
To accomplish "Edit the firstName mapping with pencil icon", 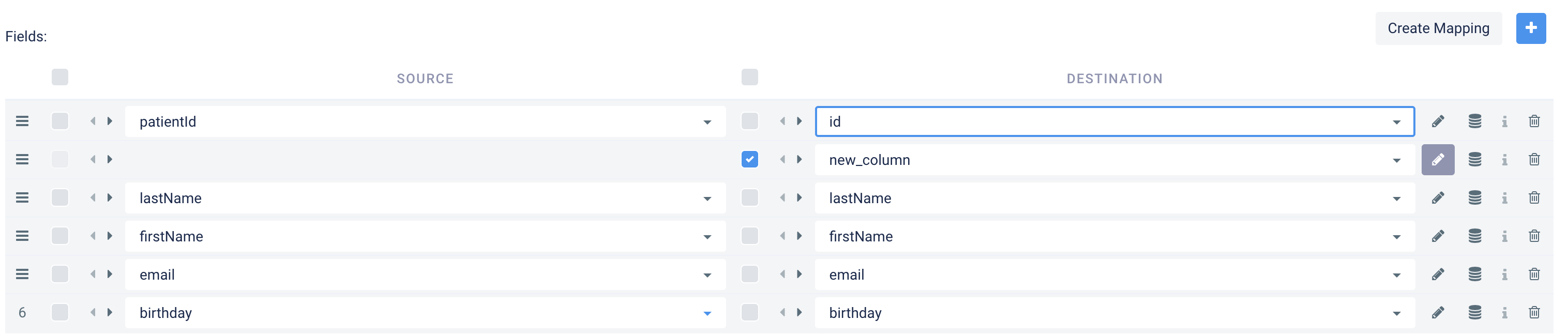I will coord(1438,236).
